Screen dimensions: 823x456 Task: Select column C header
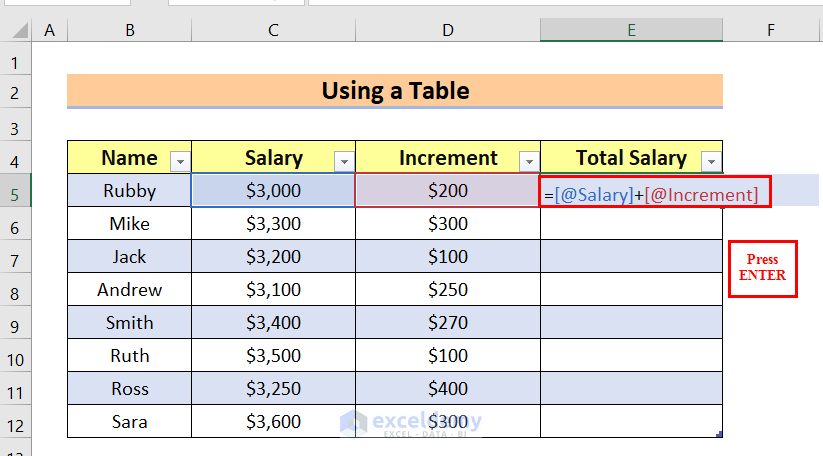[x=273, y=31]
